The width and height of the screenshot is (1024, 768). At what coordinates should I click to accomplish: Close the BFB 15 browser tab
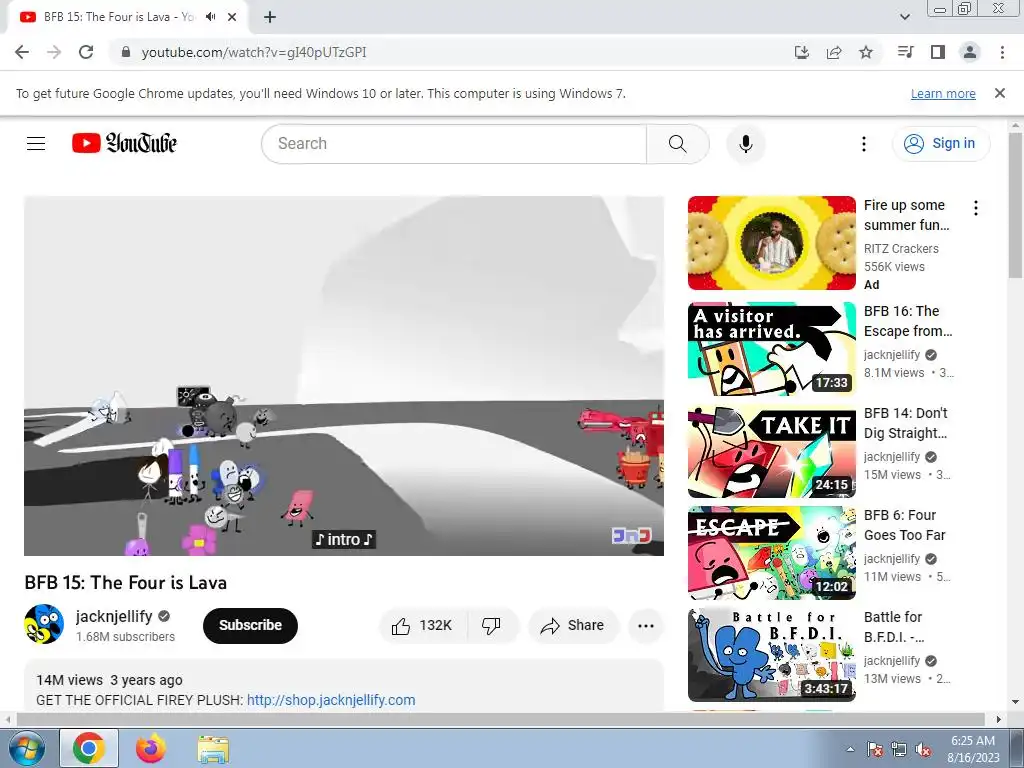coord(232,17)
